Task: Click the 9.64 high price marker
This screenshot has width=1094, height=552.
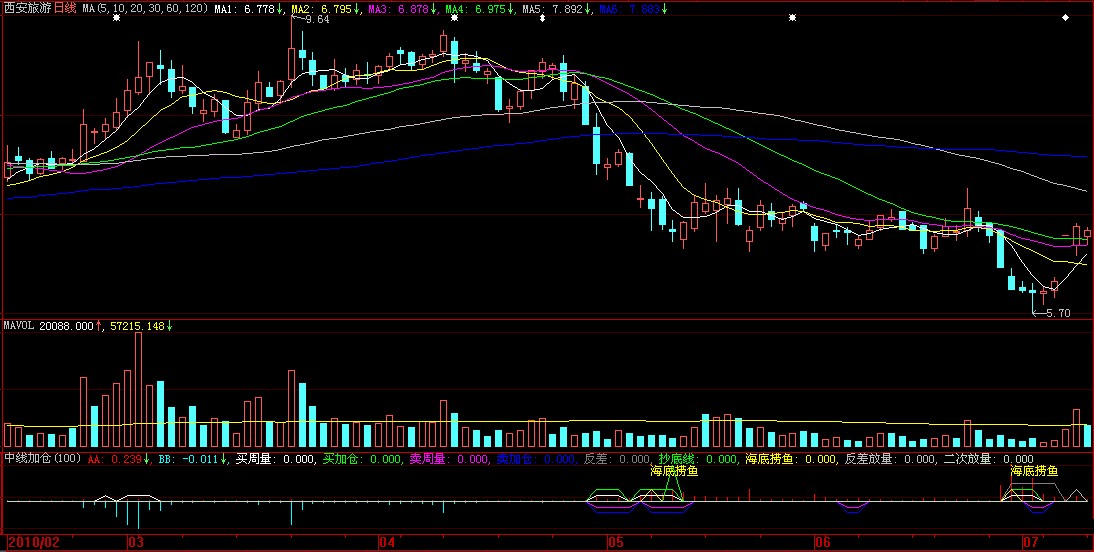Action: point(317,20)
